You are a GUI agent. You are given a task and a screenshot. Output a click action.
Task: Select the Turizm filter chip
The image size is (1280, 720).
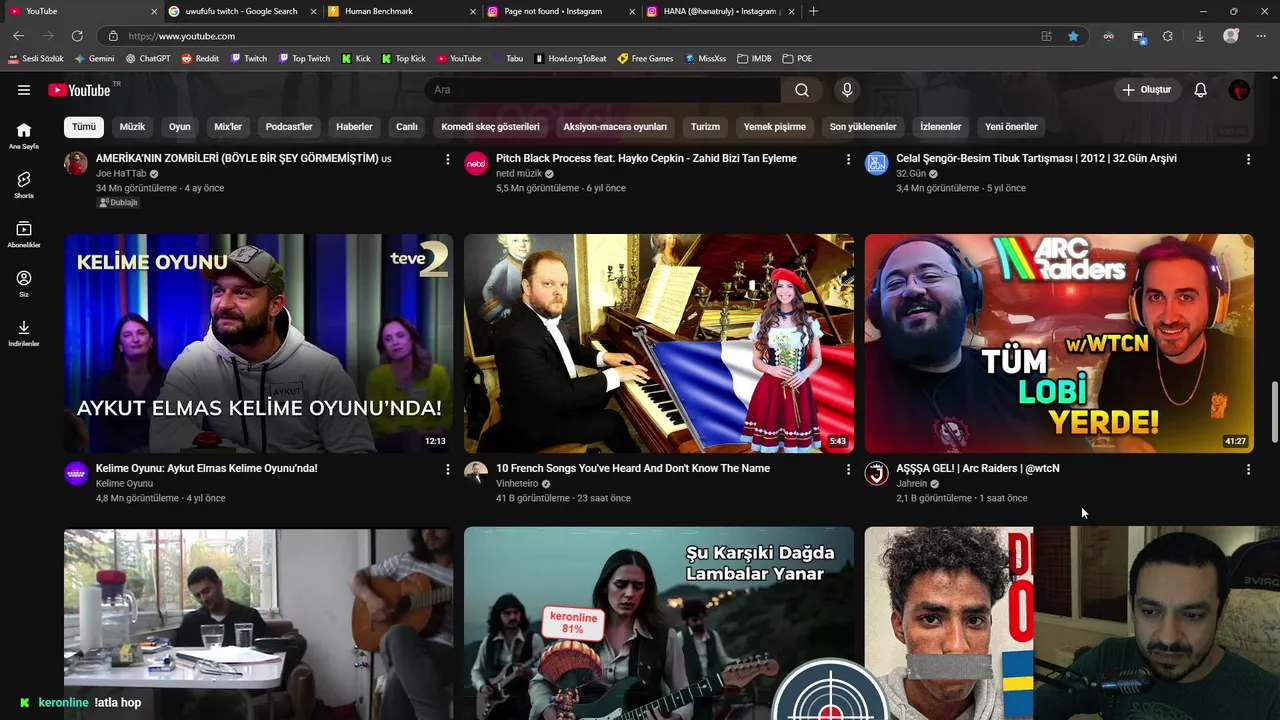[x=705, y=127]
